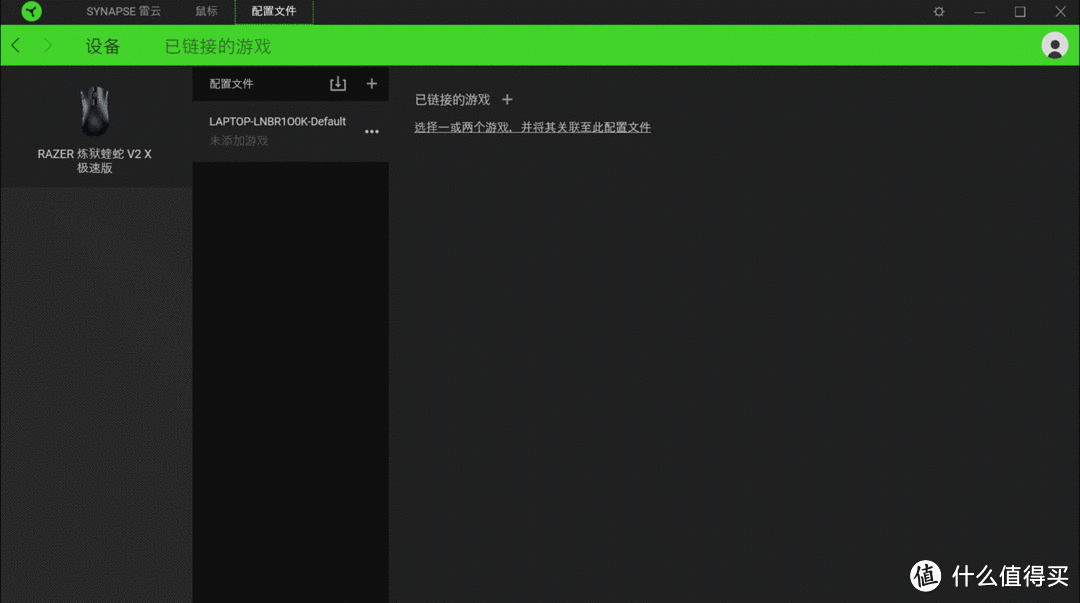Close the Synapse window
This screenshot has width=1080, height=603.
tap(1061, 12)
